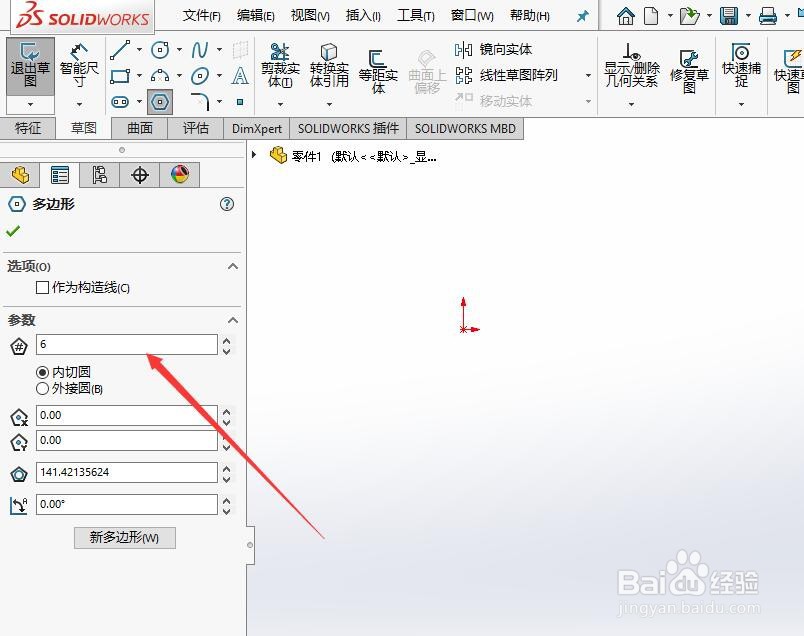Confirm polygon with green check mark
The width and height of the screenshot is (804, 636).
pos(13,231)
